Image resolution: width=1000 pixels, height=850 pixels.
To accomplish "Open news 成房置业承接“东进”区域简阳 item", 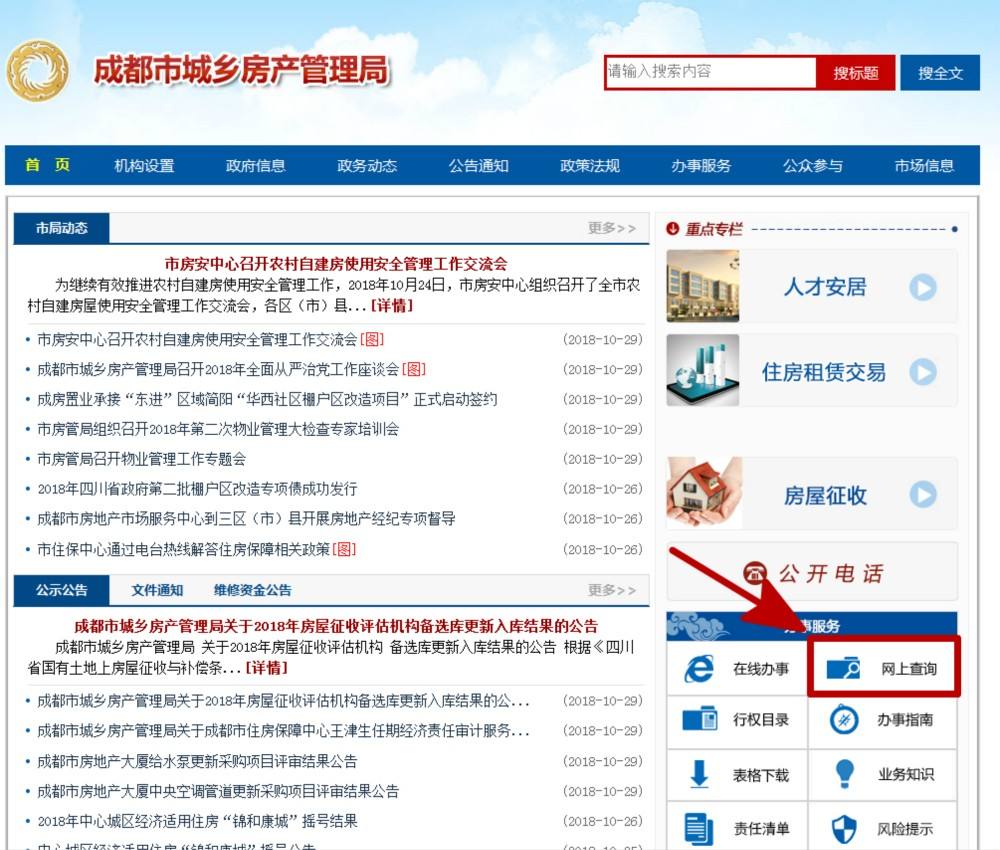I will (267, 399).
